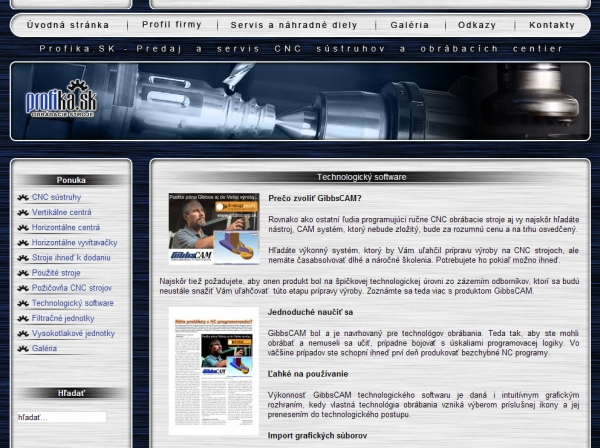
Task: Open the Horizontálne vyvŕtavačky link
Action: click(x=75, y=243)
